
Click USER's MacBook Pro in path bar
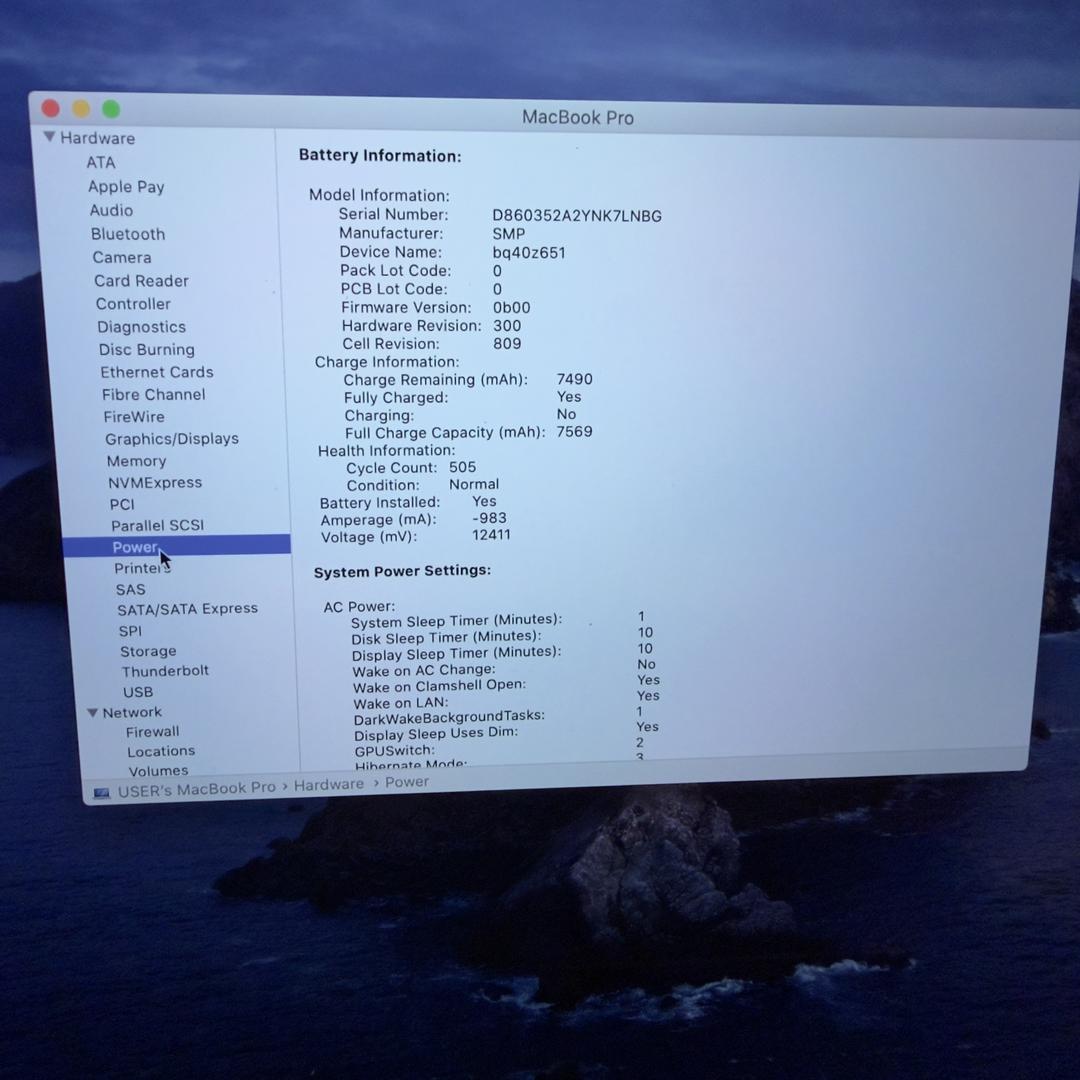point(196,789)
